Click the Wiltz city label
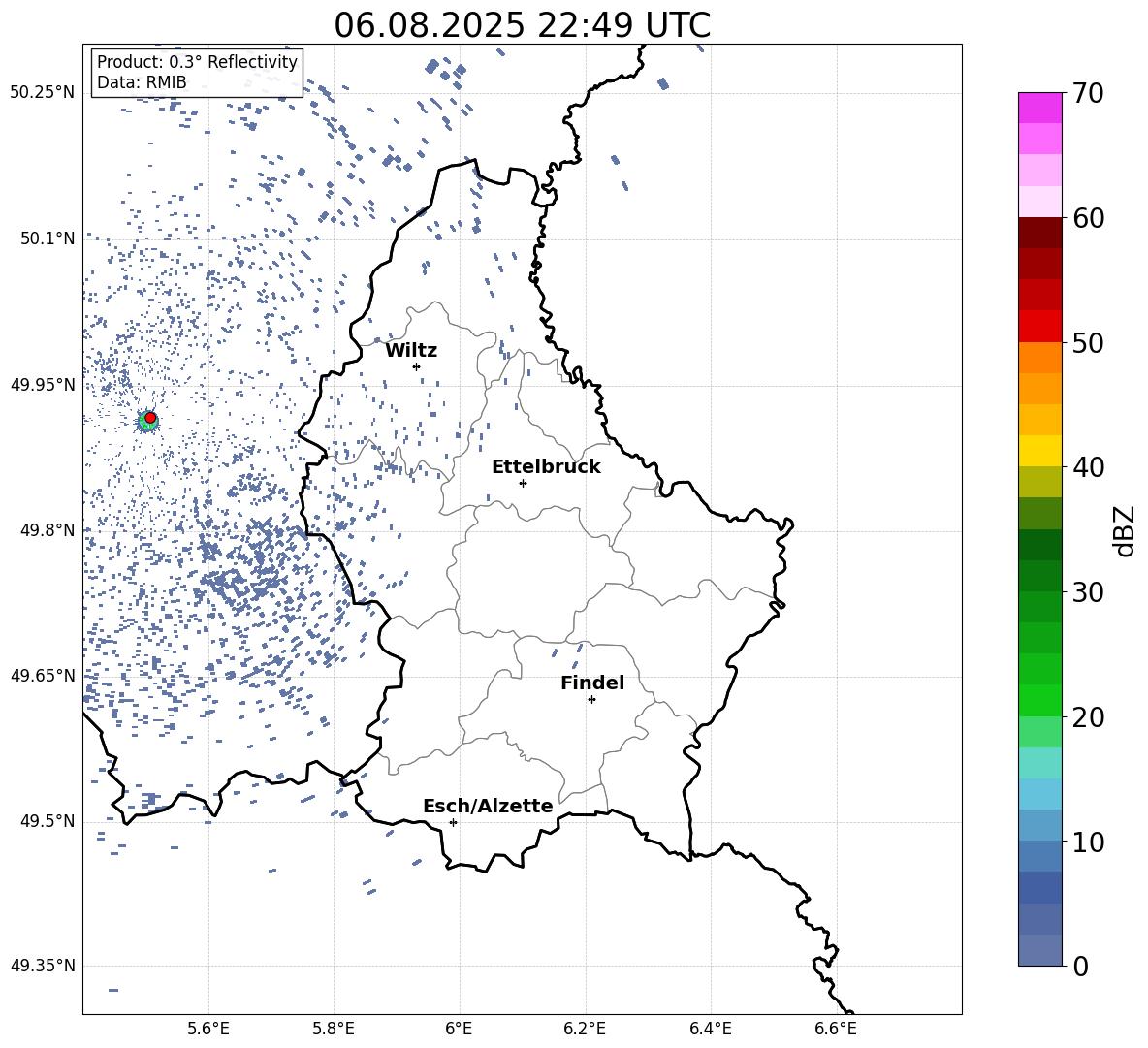Viewport: 1148px width, 1048px height. click(411, 351)
